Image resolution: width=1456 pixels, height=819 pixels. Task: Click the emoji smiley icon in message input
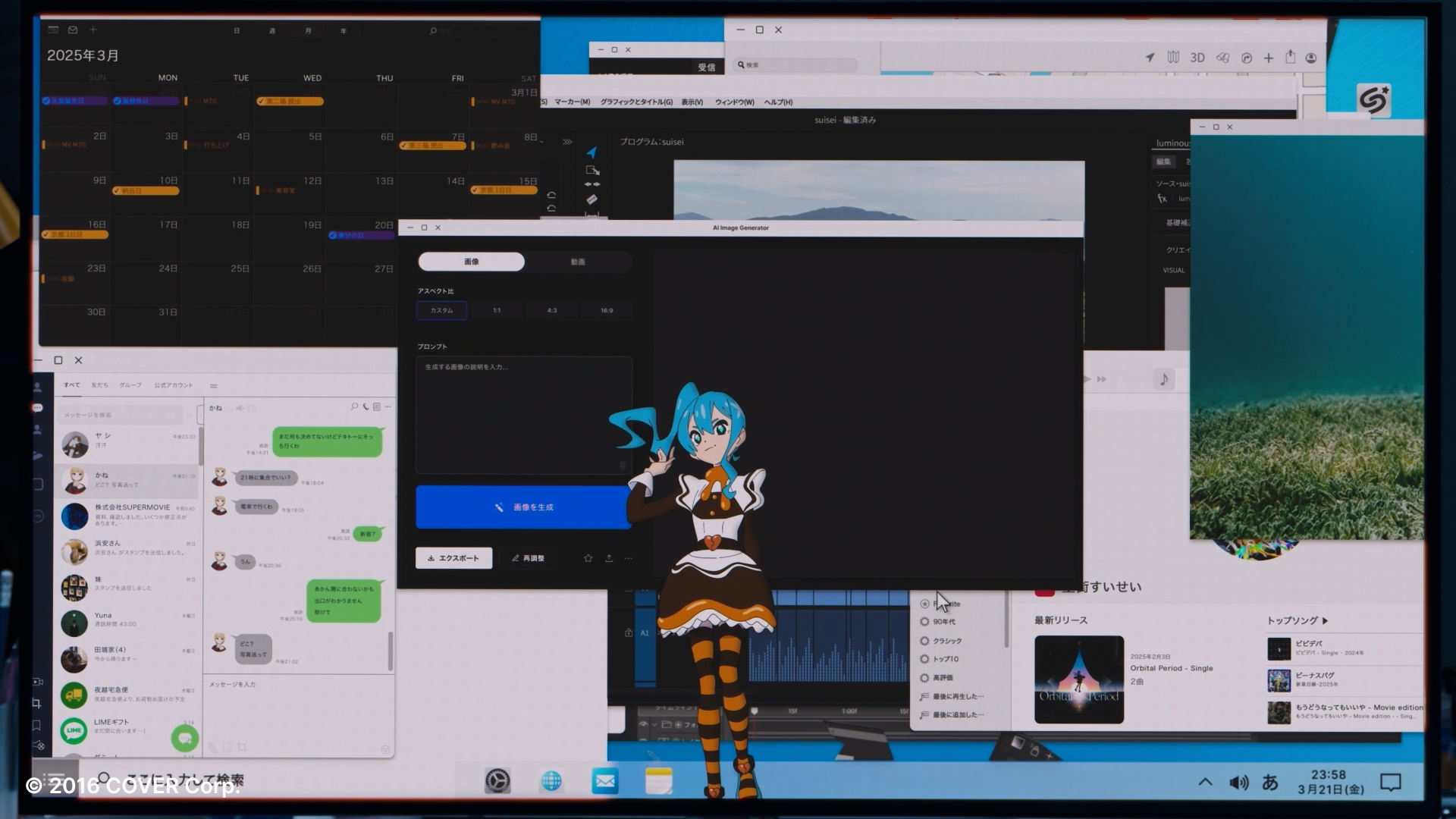point(385,749)
